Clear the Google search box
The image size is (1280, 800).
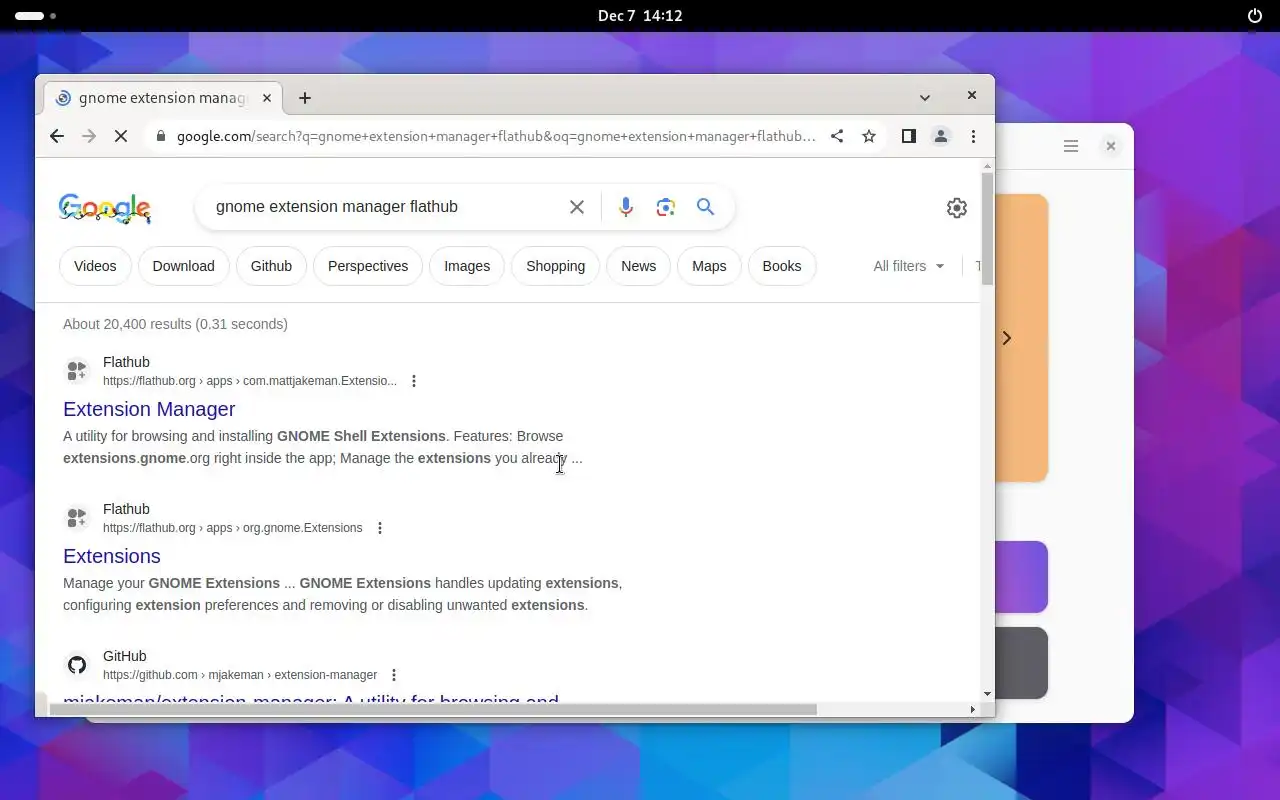(577, 207)
